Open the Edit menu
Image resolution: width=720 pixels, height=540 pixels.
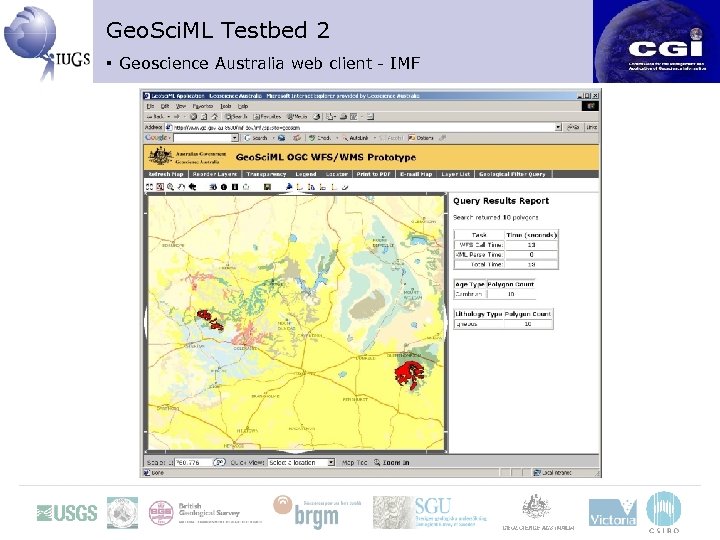[x=165, y=106]
